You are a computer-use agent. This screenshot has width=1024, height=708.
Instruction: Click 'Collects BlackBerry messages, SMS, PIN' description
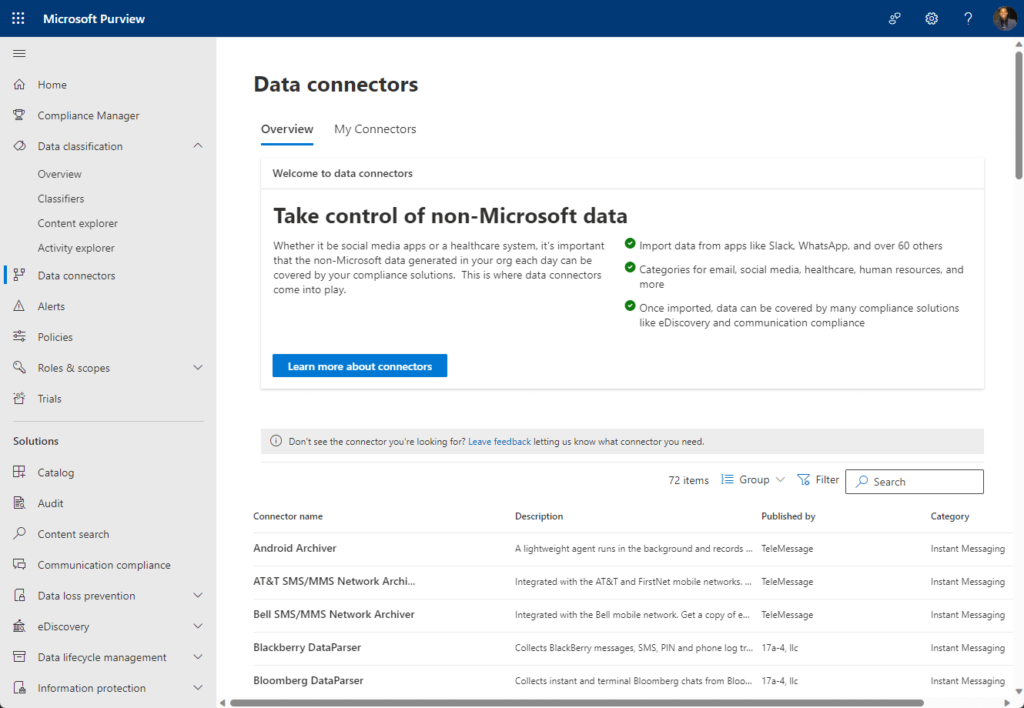click(x=633, y=648)
